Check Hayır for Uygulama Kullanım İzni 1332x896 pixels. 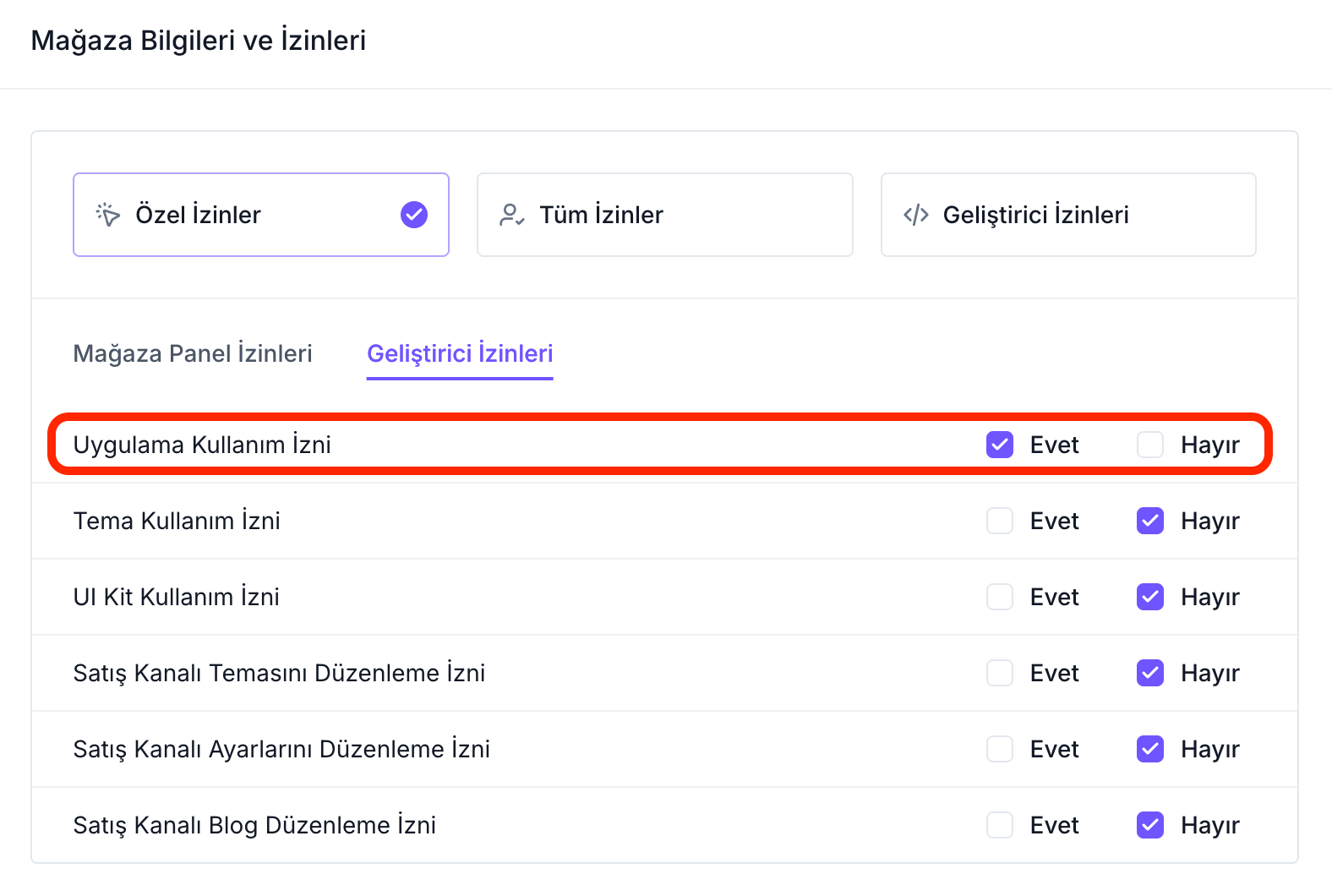1150,445
